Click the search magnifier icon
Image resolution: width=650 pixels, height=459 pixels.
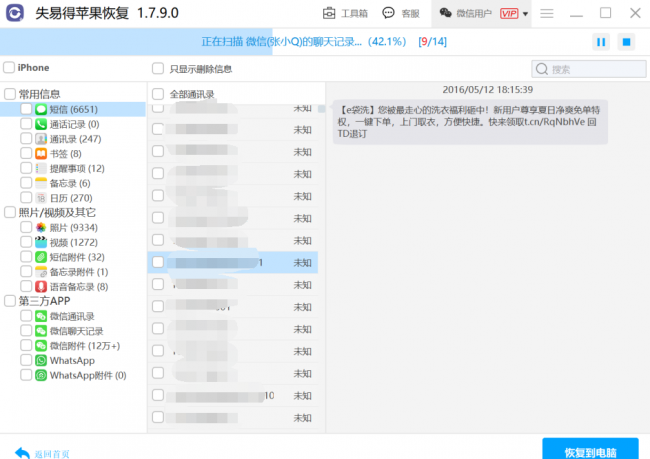tap(542, 69)
